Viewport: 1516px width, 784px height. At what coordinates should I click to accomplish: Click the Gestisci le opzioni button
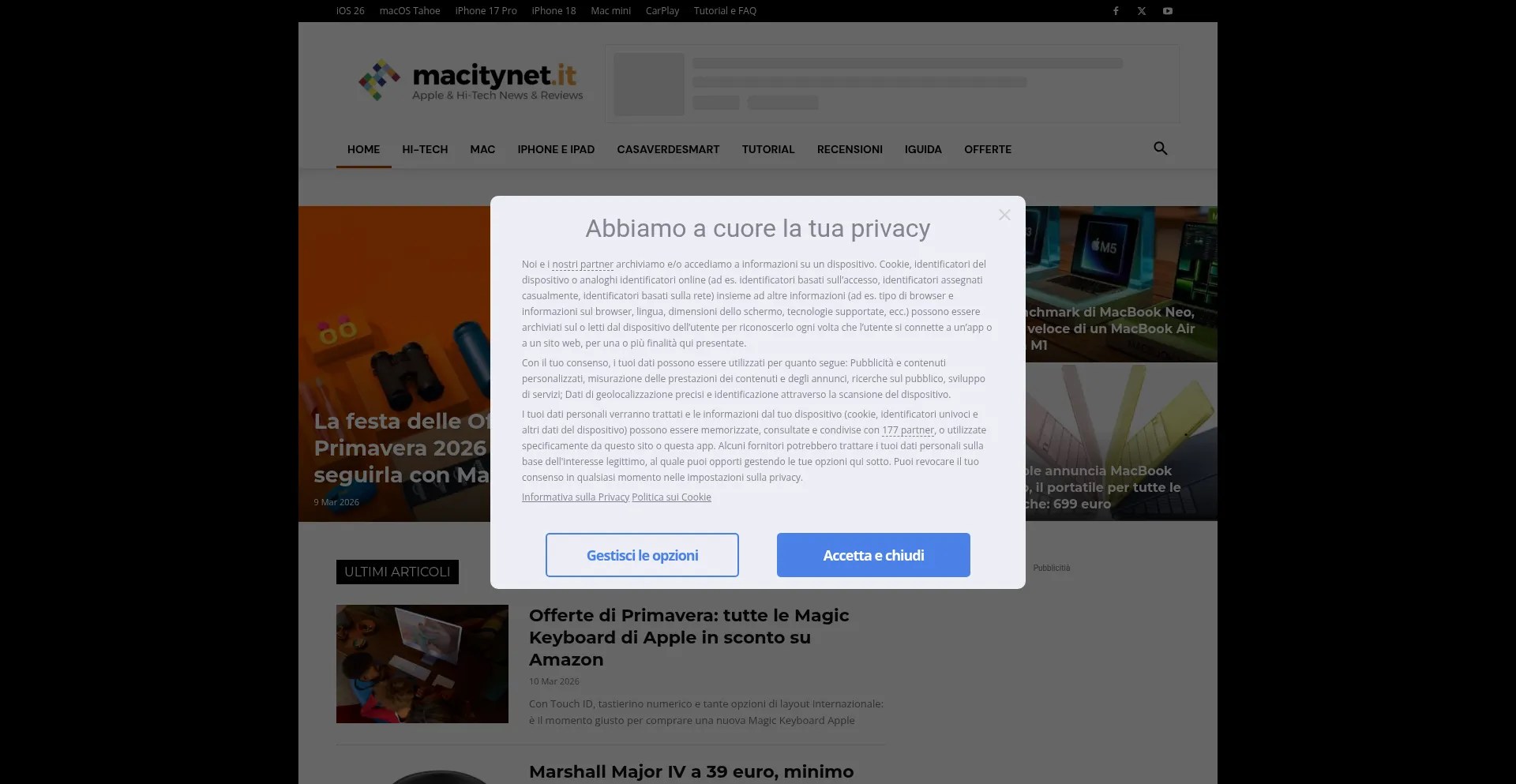pyautogui.click(x=642, y=555)
